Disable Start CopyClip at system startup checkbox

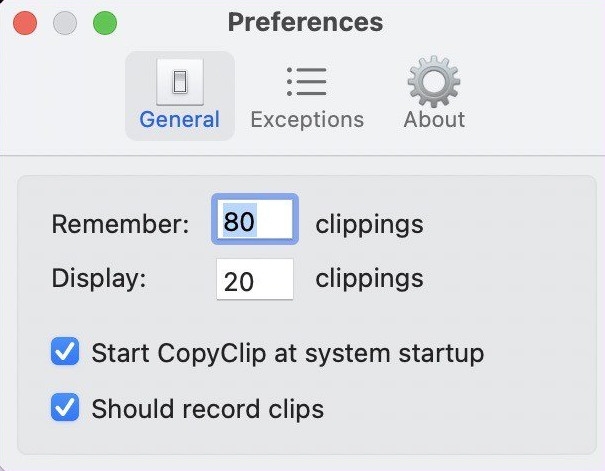pos(65,352)
